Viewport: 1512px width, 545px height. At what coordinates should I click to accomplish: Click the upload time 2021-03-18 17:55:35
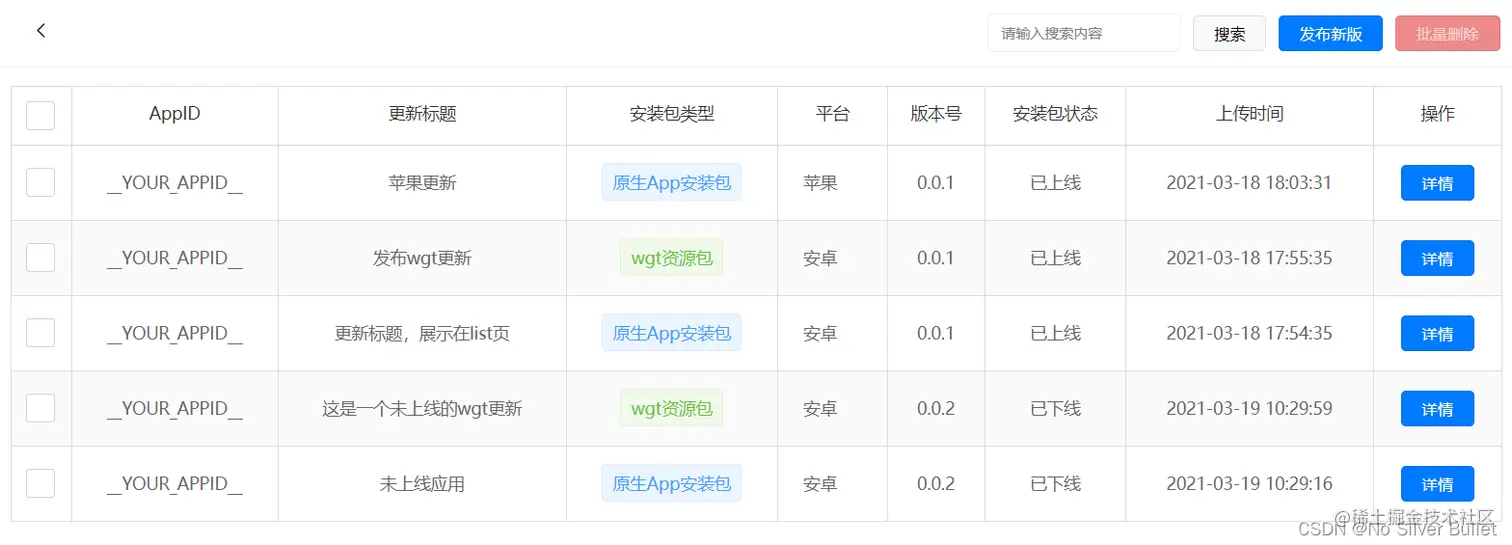1249,258
